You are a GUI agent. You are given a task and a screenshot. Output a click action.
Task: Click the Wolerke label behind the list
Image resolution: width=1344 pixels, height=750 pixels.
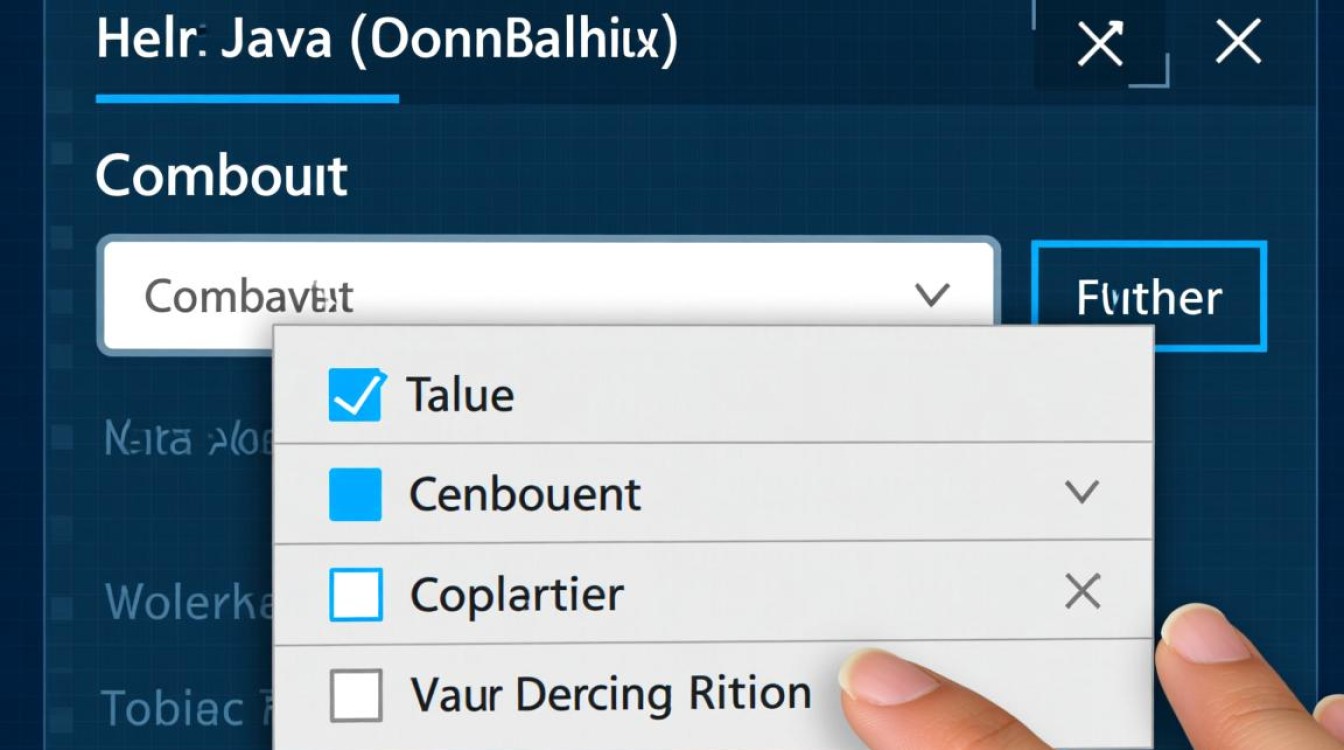(x=187, y=601)
